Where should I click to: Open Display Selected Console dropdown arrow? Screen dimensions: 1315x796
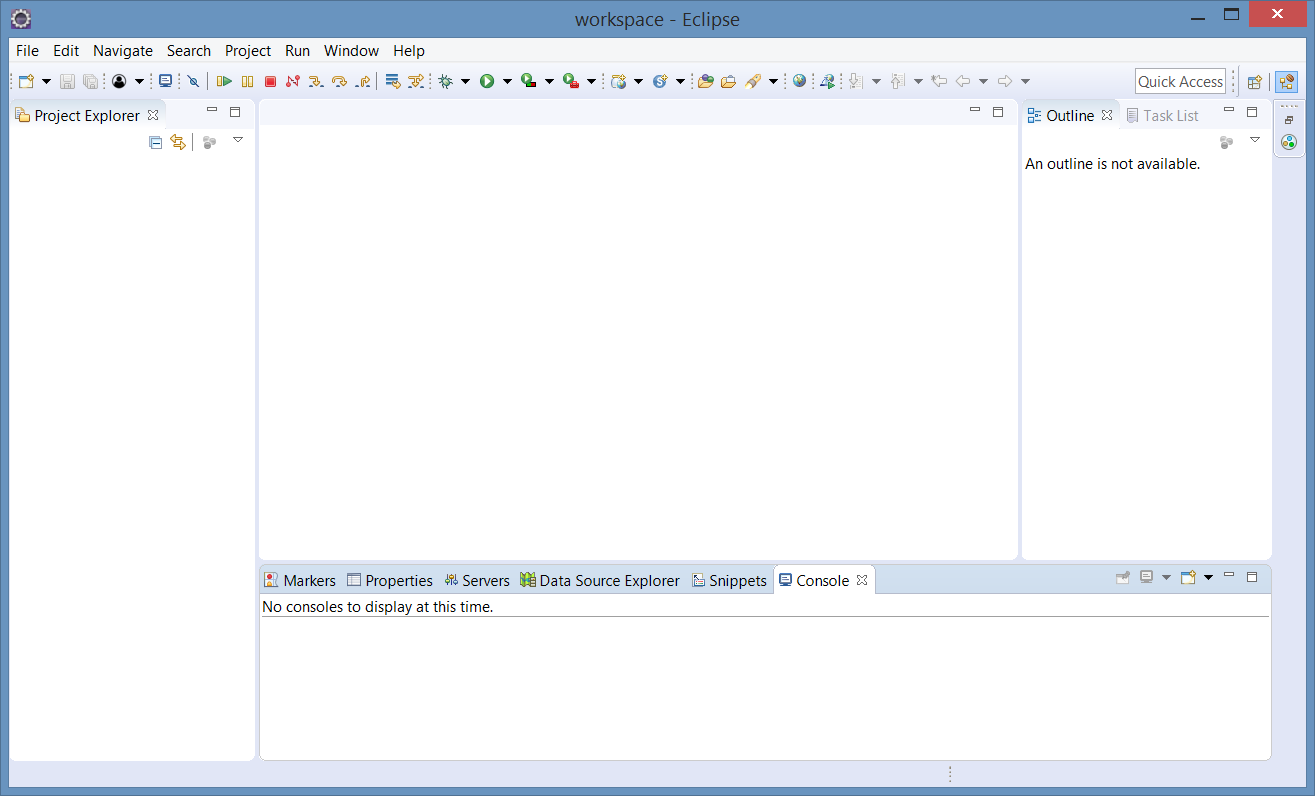click(x=1166, y=578)
